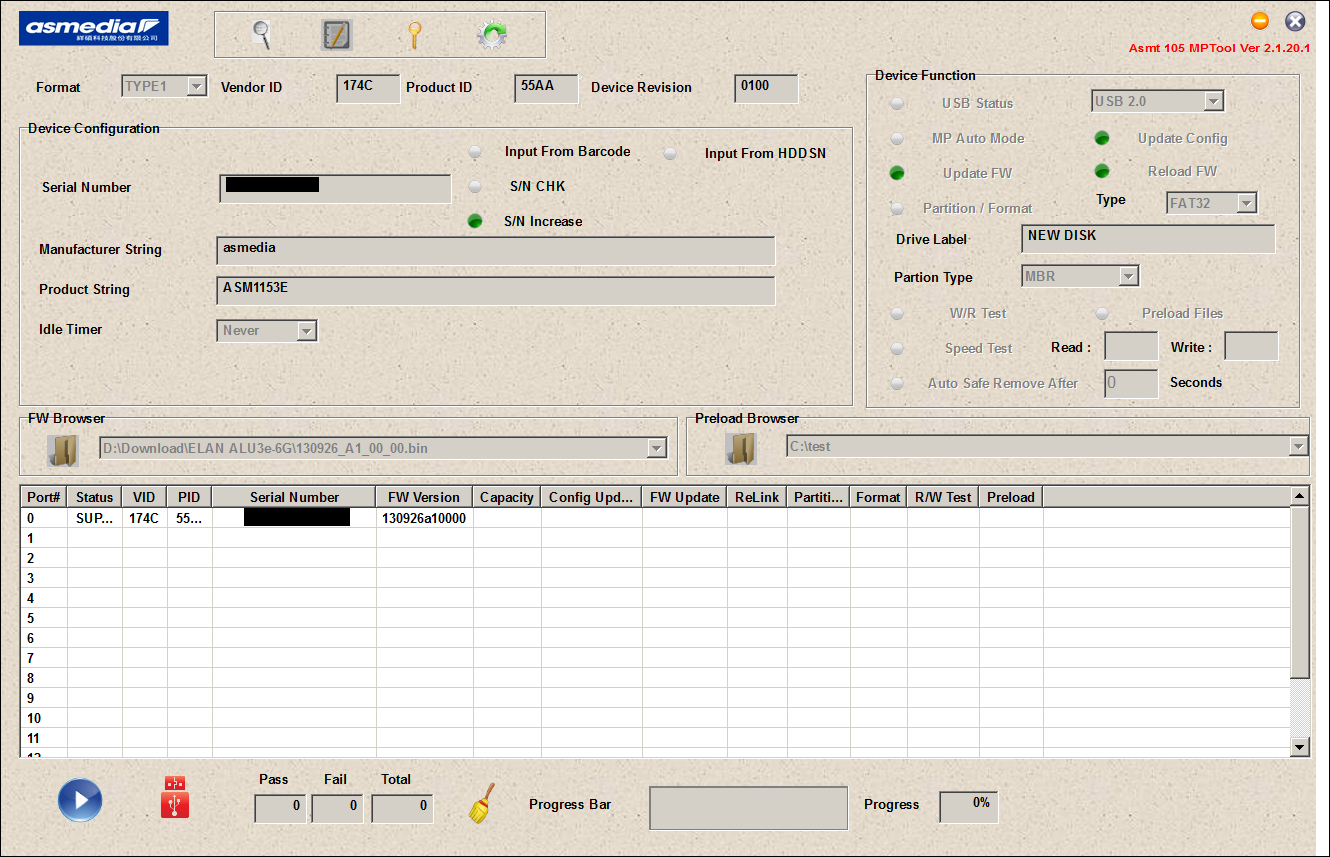Image resolution: width=1330 pixels, height=857 pixels.
Task: Click the green refresh gear icon
Action: click(x=491, y=35)
